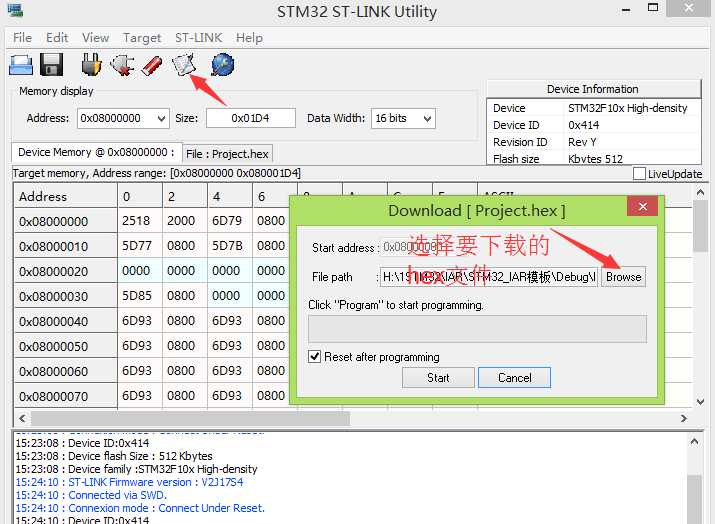This screenshot has width=715, height=524.
Task: Click the programming progress bar
Action: tap(477, 329)
